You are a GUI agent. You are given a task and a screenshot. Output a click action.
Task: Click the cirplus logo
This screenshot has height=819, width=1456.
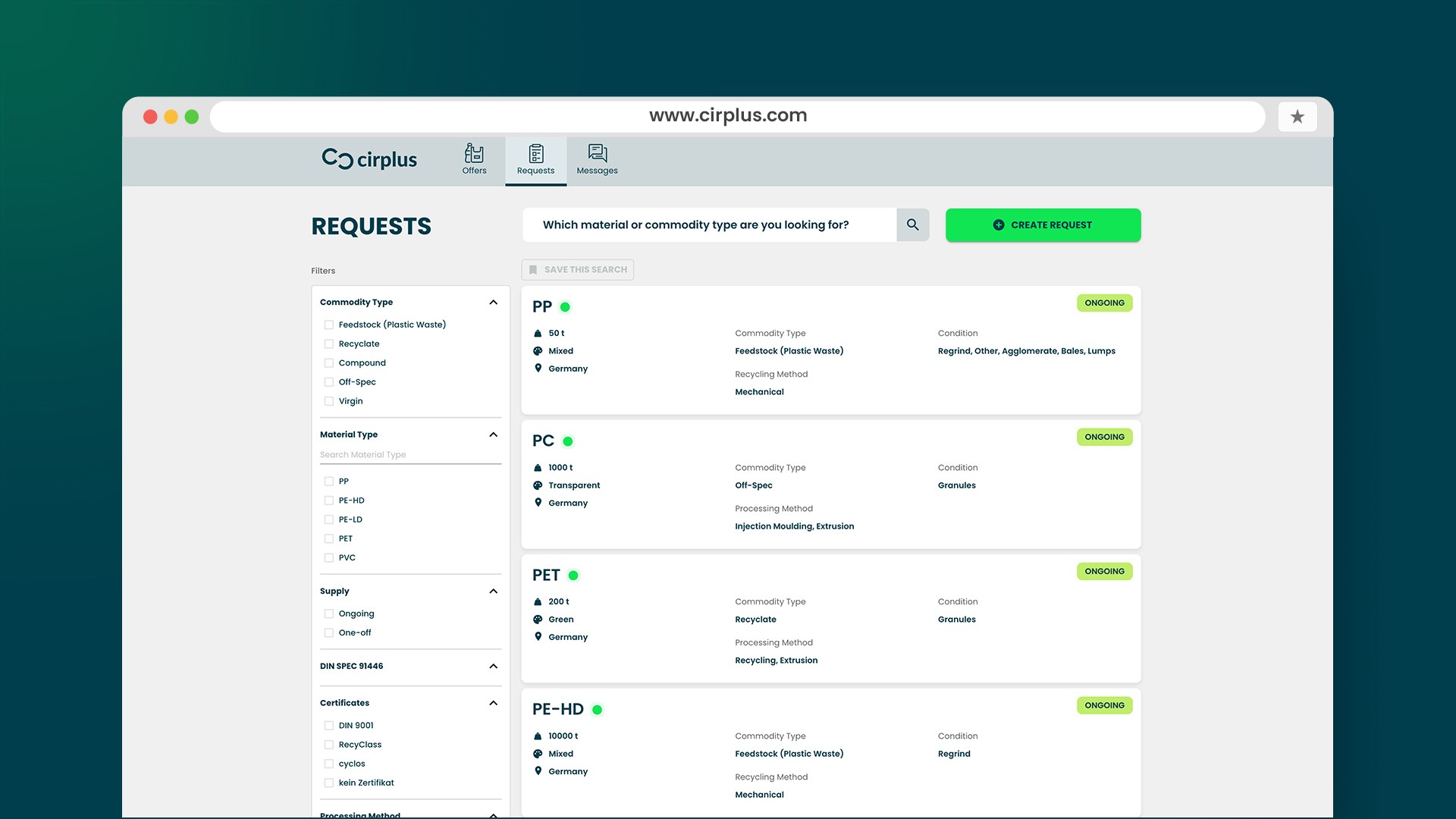[369, 159]
